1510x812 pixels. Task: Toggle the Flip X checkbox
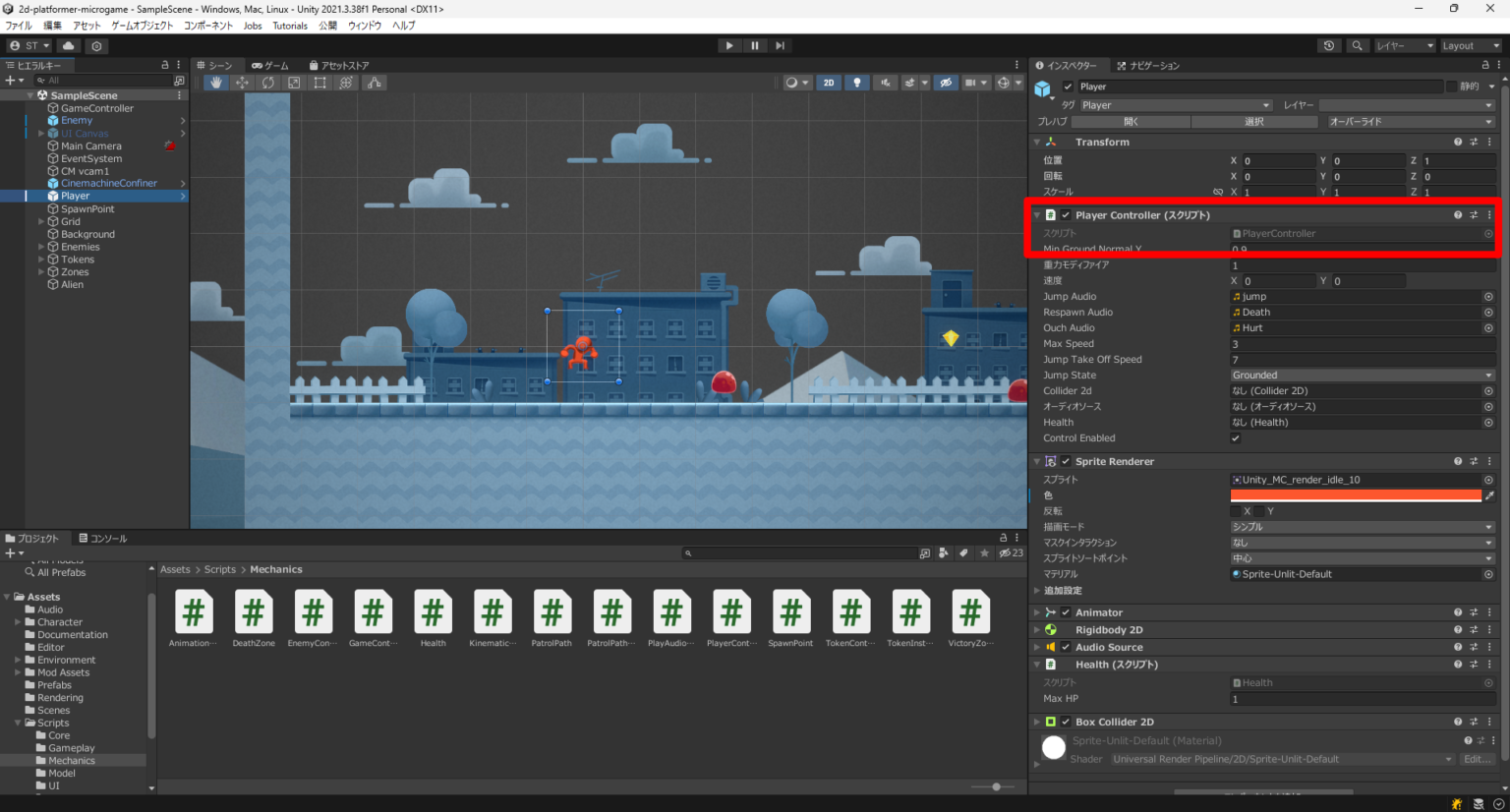click(x=1236, y=511)
